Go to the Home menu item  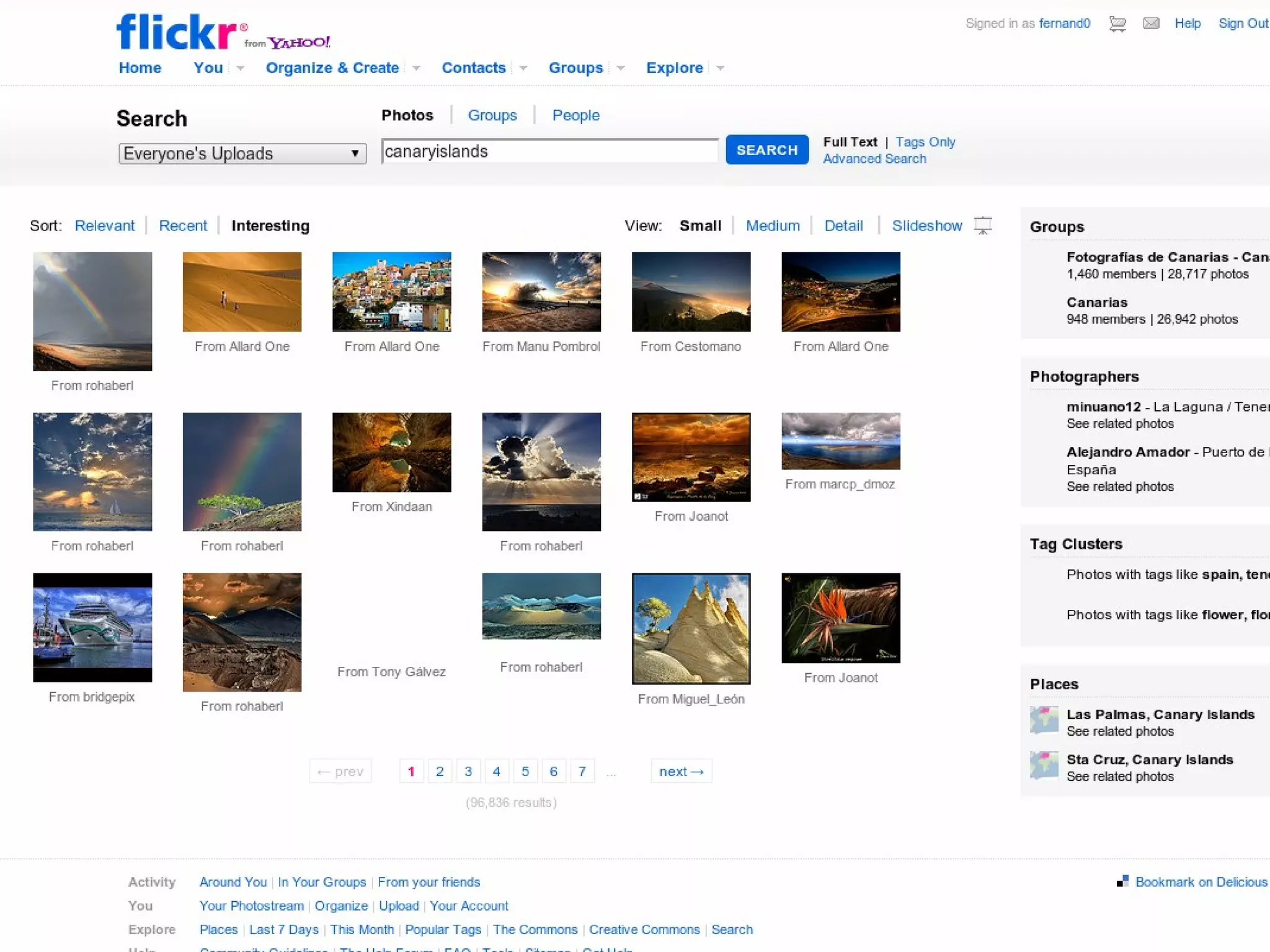tap(140, 68)
